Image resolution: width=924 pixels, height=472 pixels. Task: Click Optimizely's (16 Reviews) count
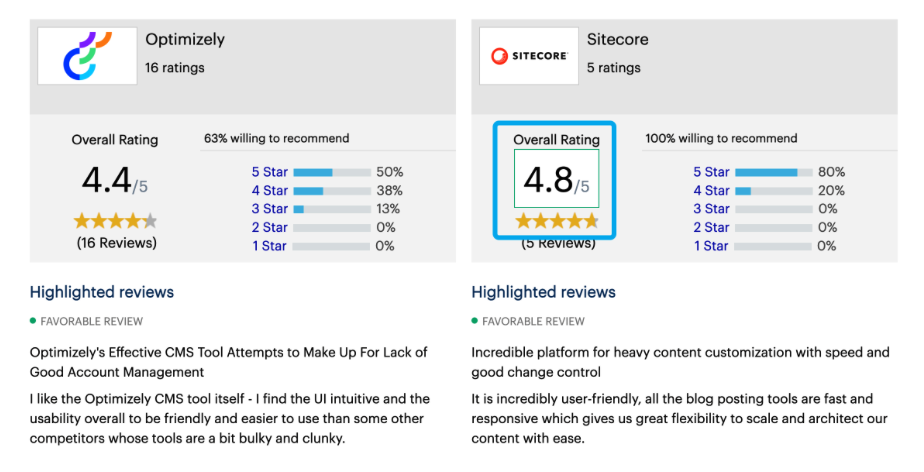116,243
